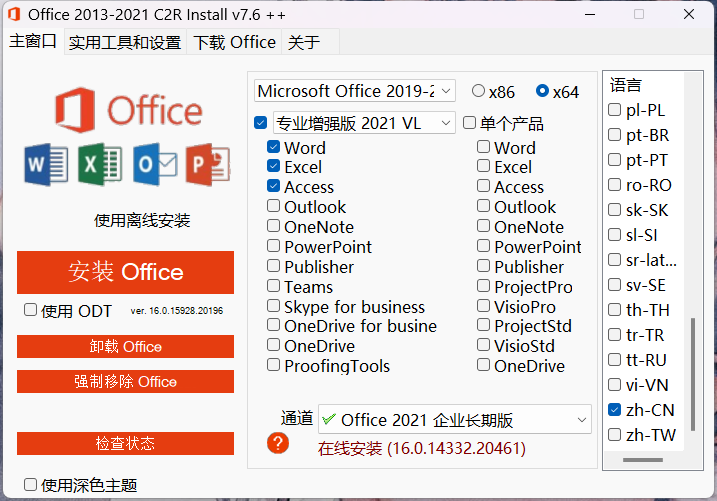This screenshot has width=717, height=501.
Task: Open the 下载 Office tab
Action: (x=234, y=42)
